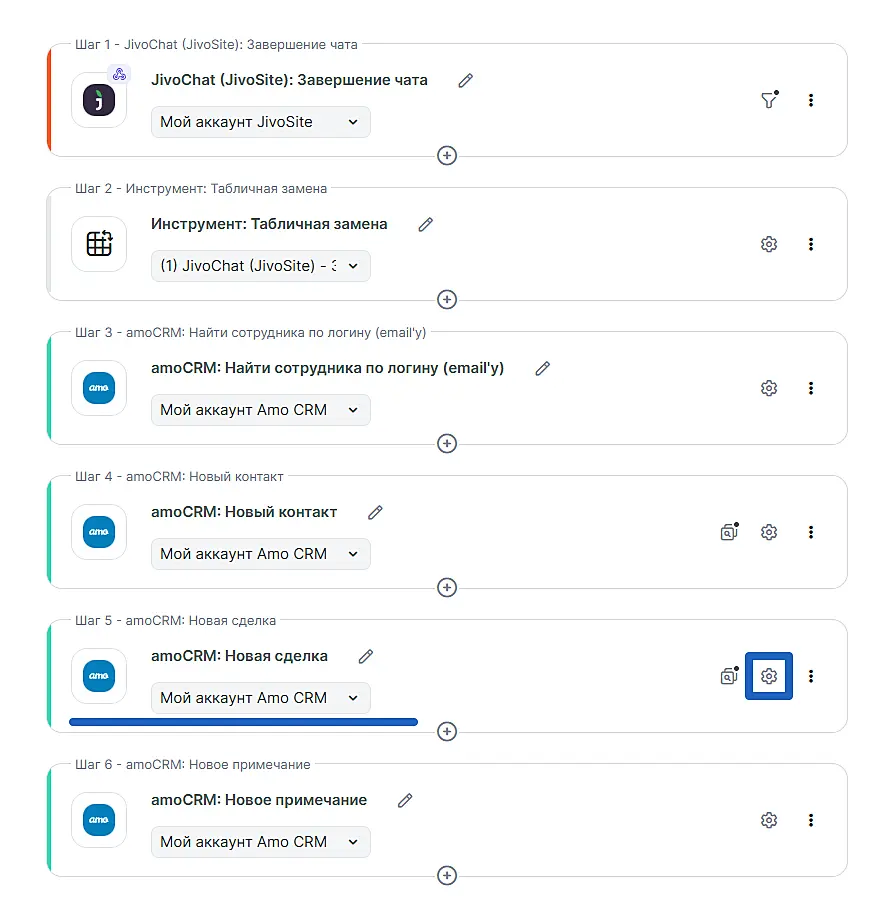
Task: Open settings gear for Табличная замена step
Action: tap(769, 244)
